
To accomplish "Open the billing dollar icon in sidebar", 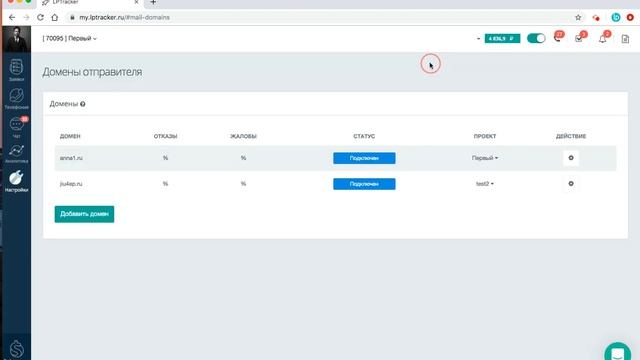I will point(16,349).
